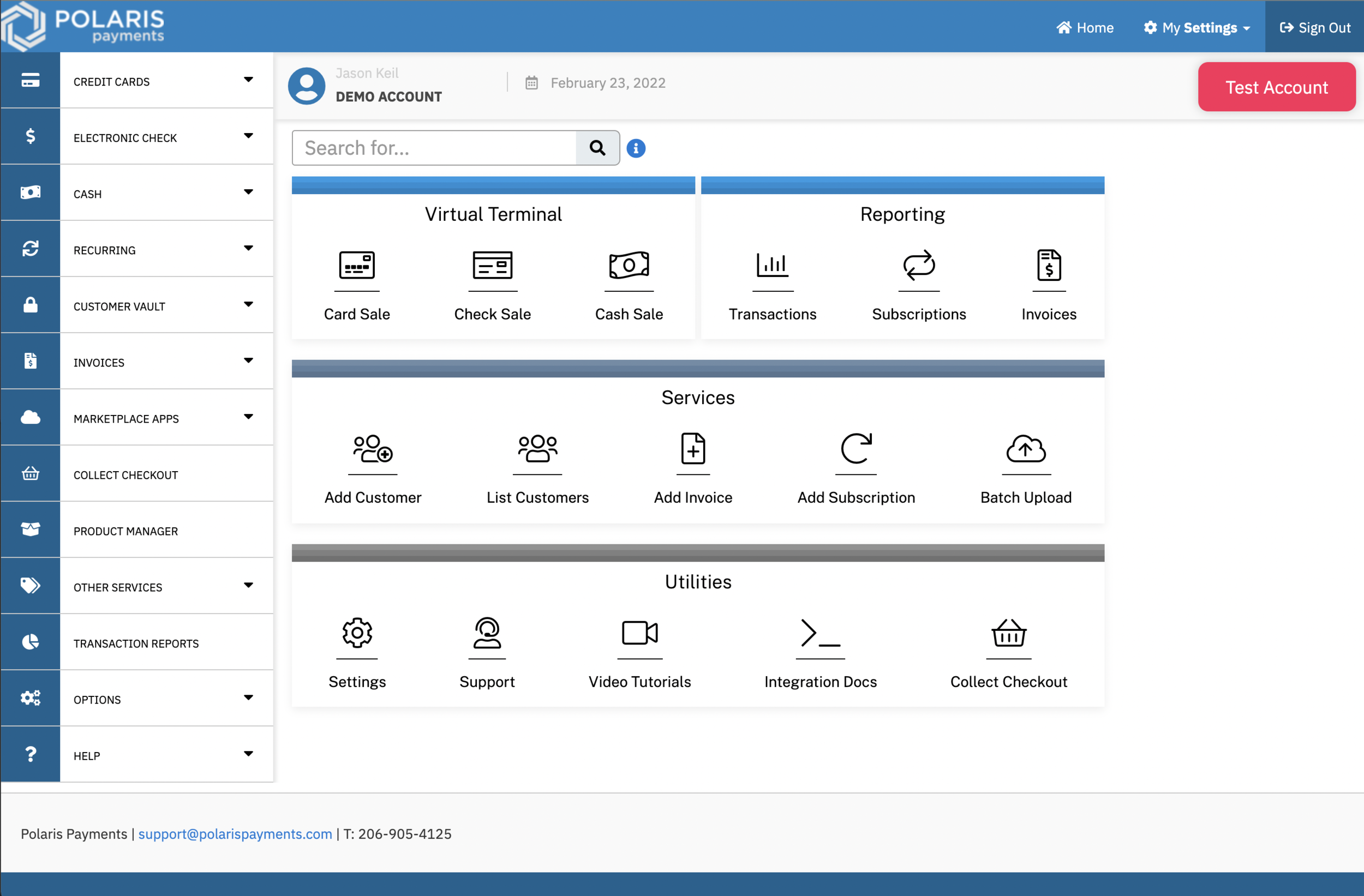Open the Settings gear in Utilities
Viewport: 1364px width, 896px height.
coord(357,633)
